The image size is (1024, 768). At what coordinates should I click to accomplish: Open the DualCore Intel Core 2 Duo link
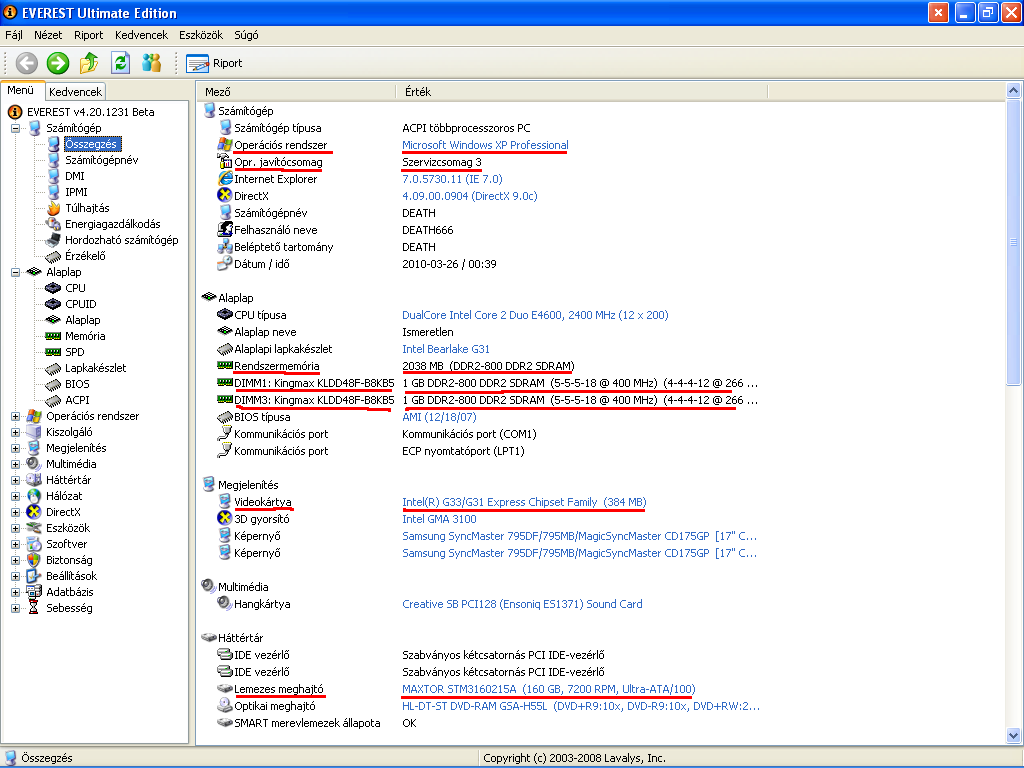click(x=535, y=315)
